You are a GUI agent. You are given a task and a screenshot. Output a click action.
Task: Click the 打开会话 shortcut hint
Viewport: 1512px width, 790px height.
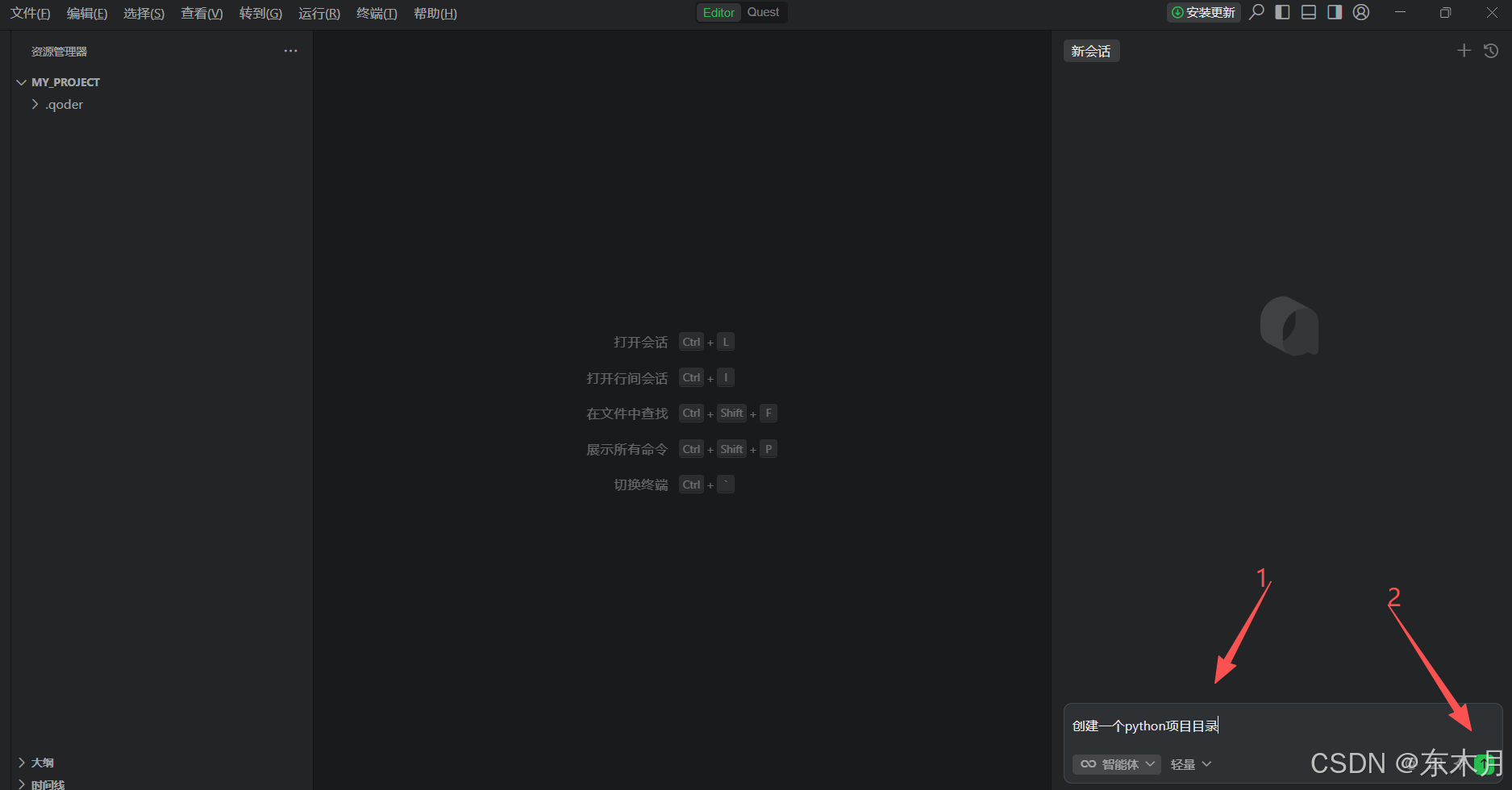tap(640, 343)
